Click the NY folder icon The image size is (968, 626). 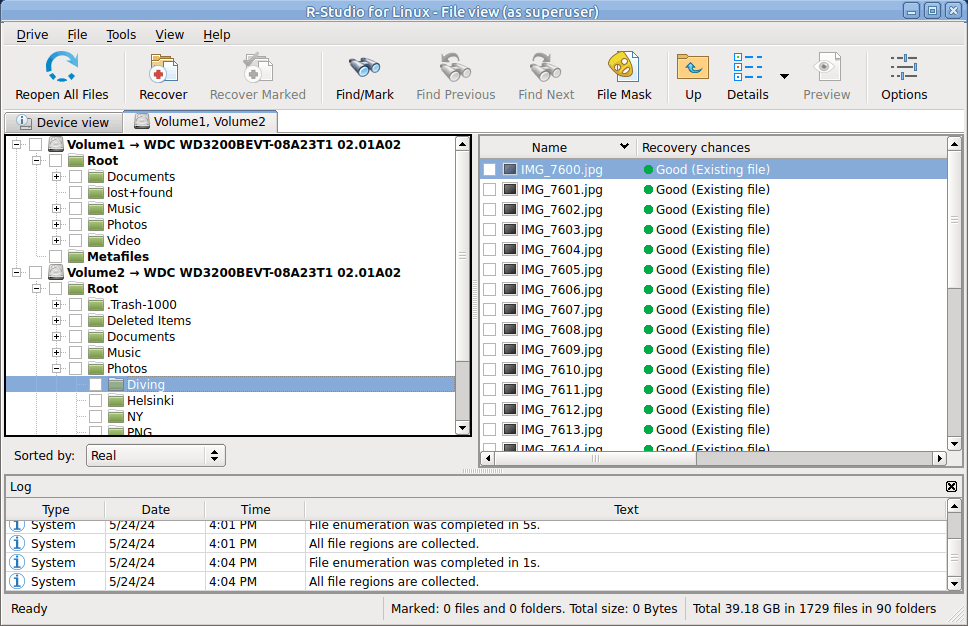116,417
